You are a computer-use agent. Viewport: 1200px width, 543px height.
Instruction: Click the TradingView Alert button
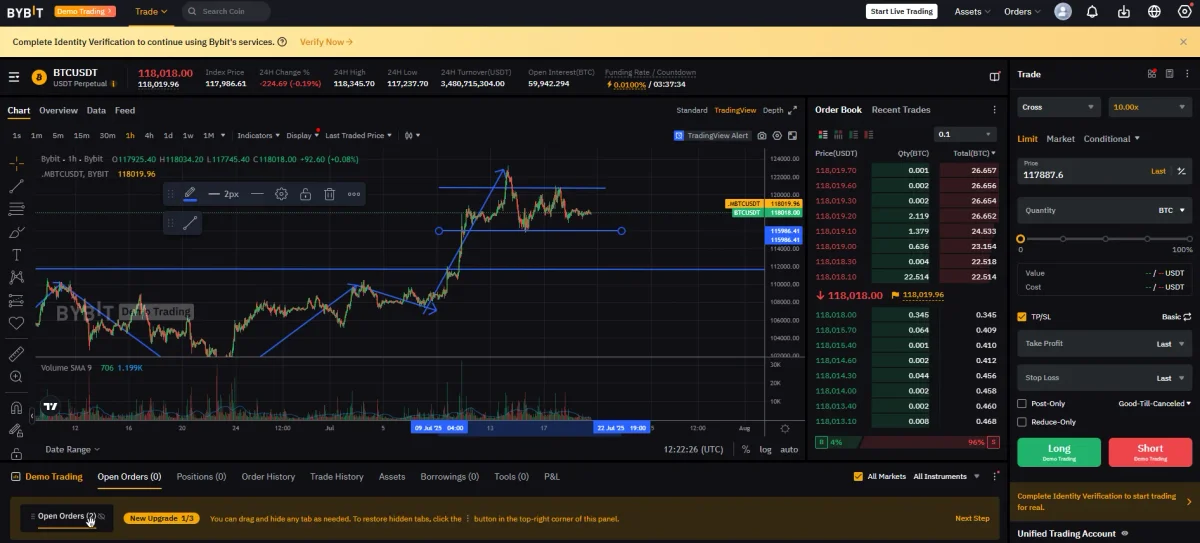tap(711, 135)
